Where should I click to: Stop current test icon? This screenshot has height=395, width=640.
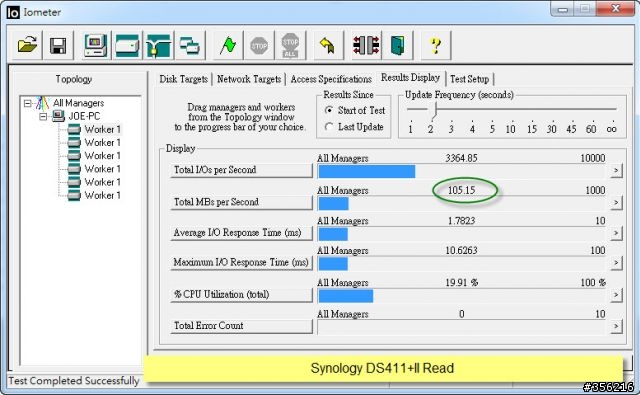[x=259, y=45]
